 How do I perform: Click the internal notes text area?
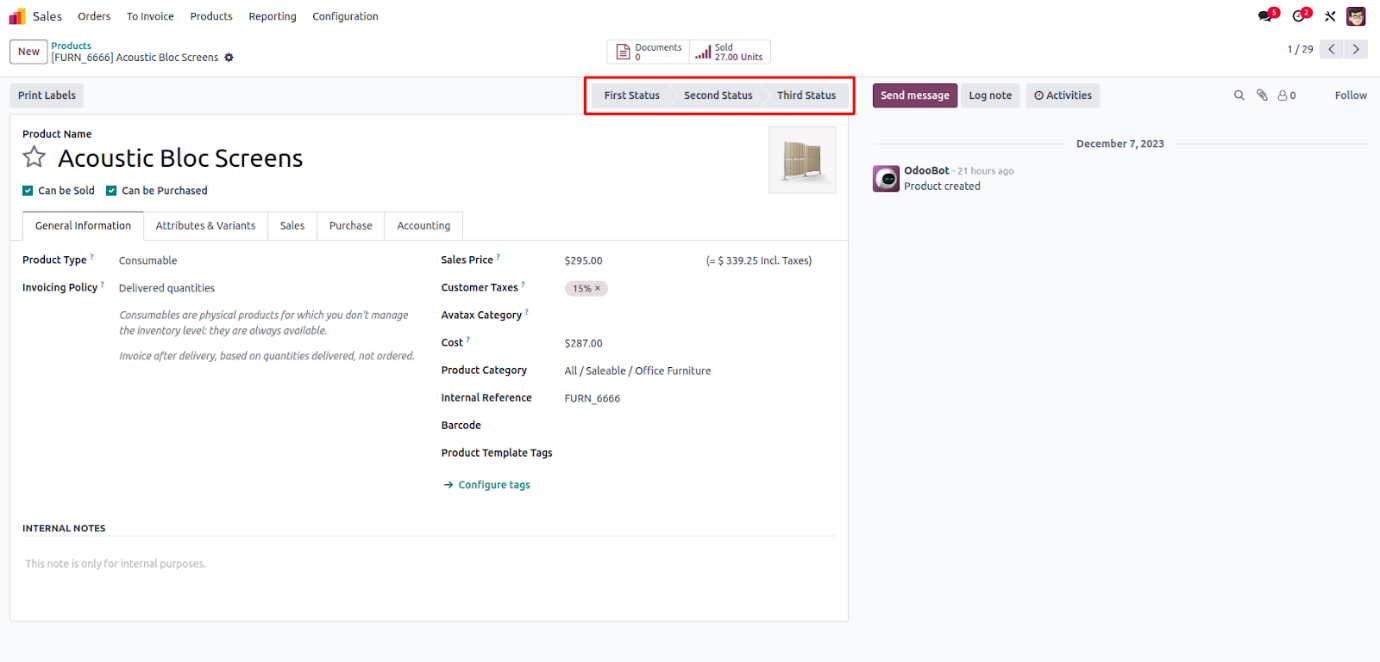pyautogui.click(x=428, y=564)
